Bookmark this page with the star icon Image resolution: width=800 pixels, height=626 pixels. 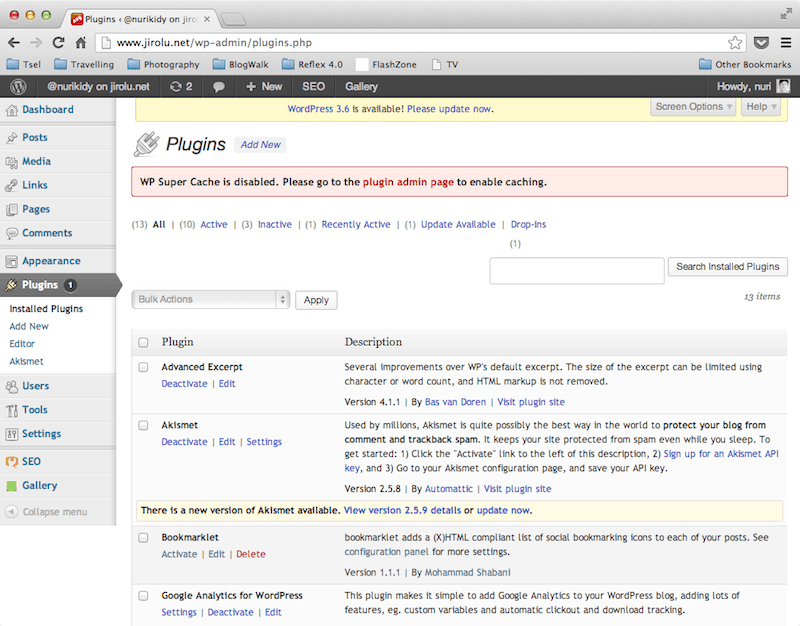click(x=735, y=43)
